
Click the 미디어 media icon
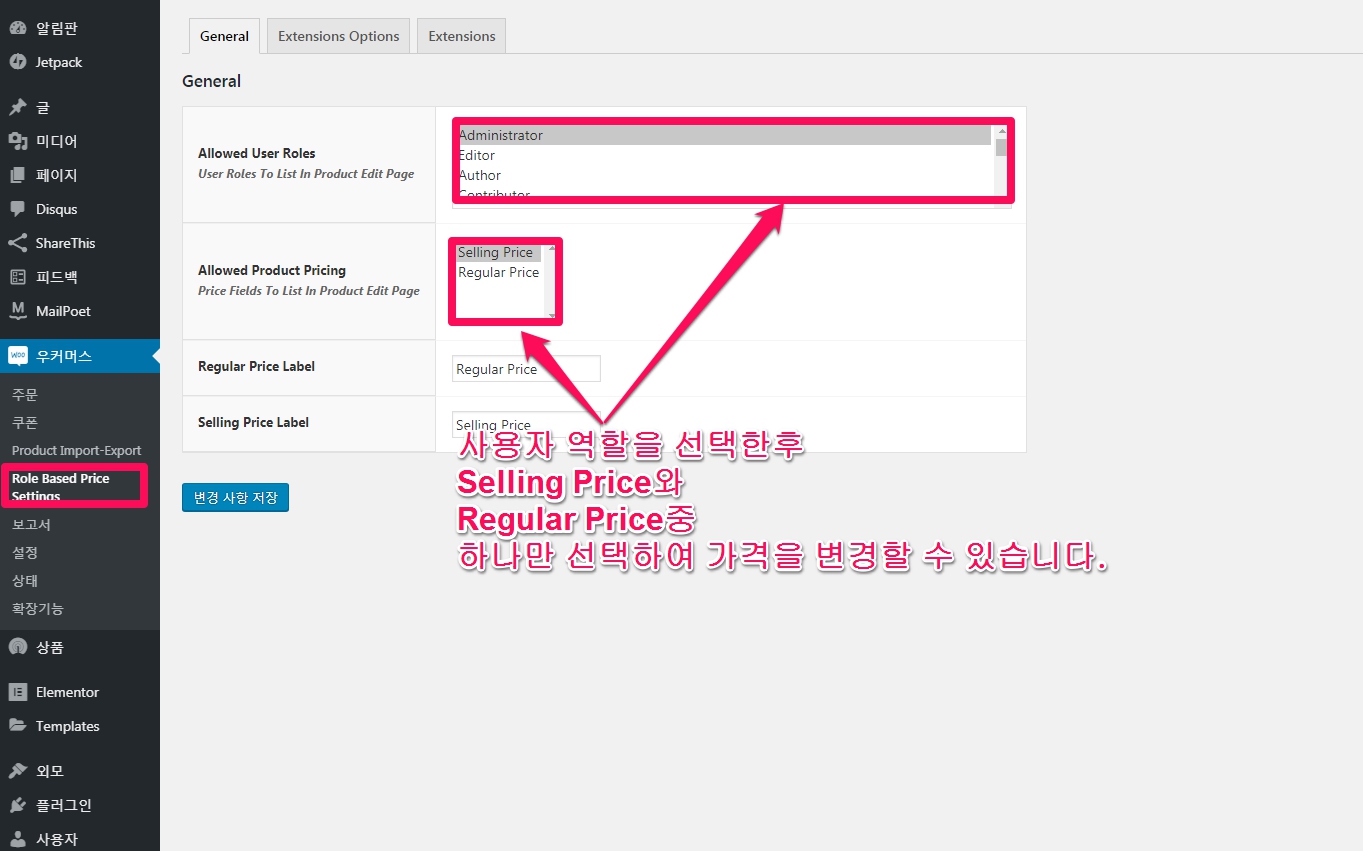pyautogui.click(x=17, y=141)
